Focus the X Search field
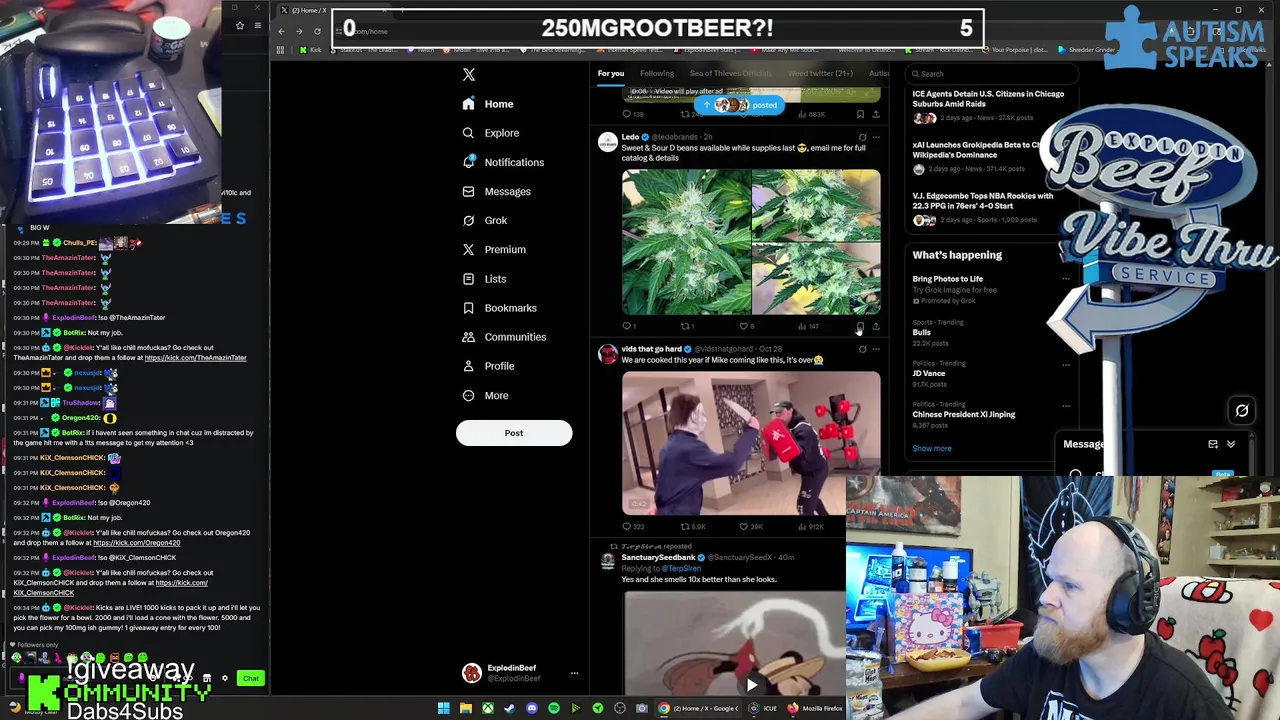 click(990, 73)
